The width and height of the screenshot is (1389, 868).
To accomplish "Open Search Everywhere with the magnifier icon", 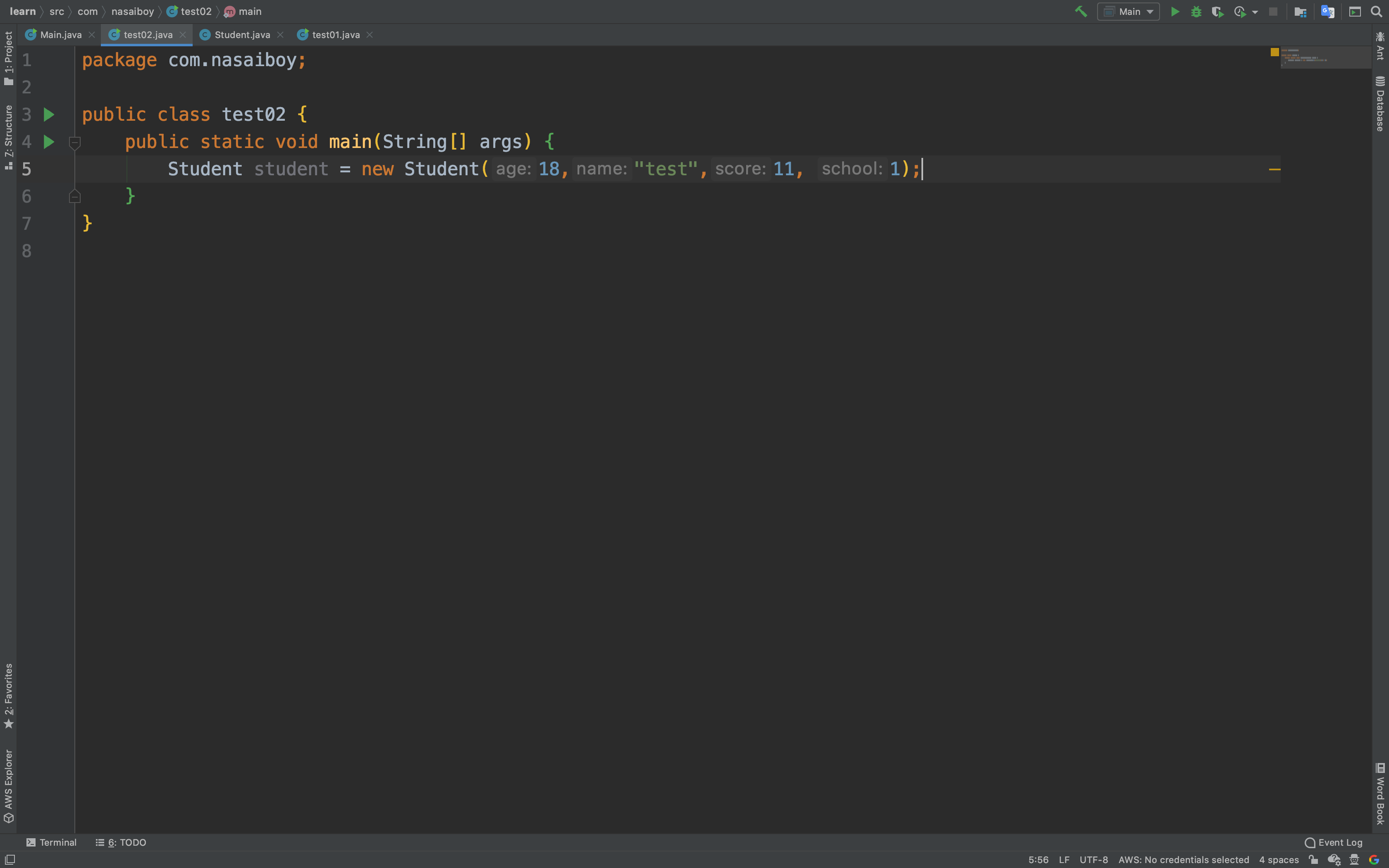I will tap(1376, 11).
